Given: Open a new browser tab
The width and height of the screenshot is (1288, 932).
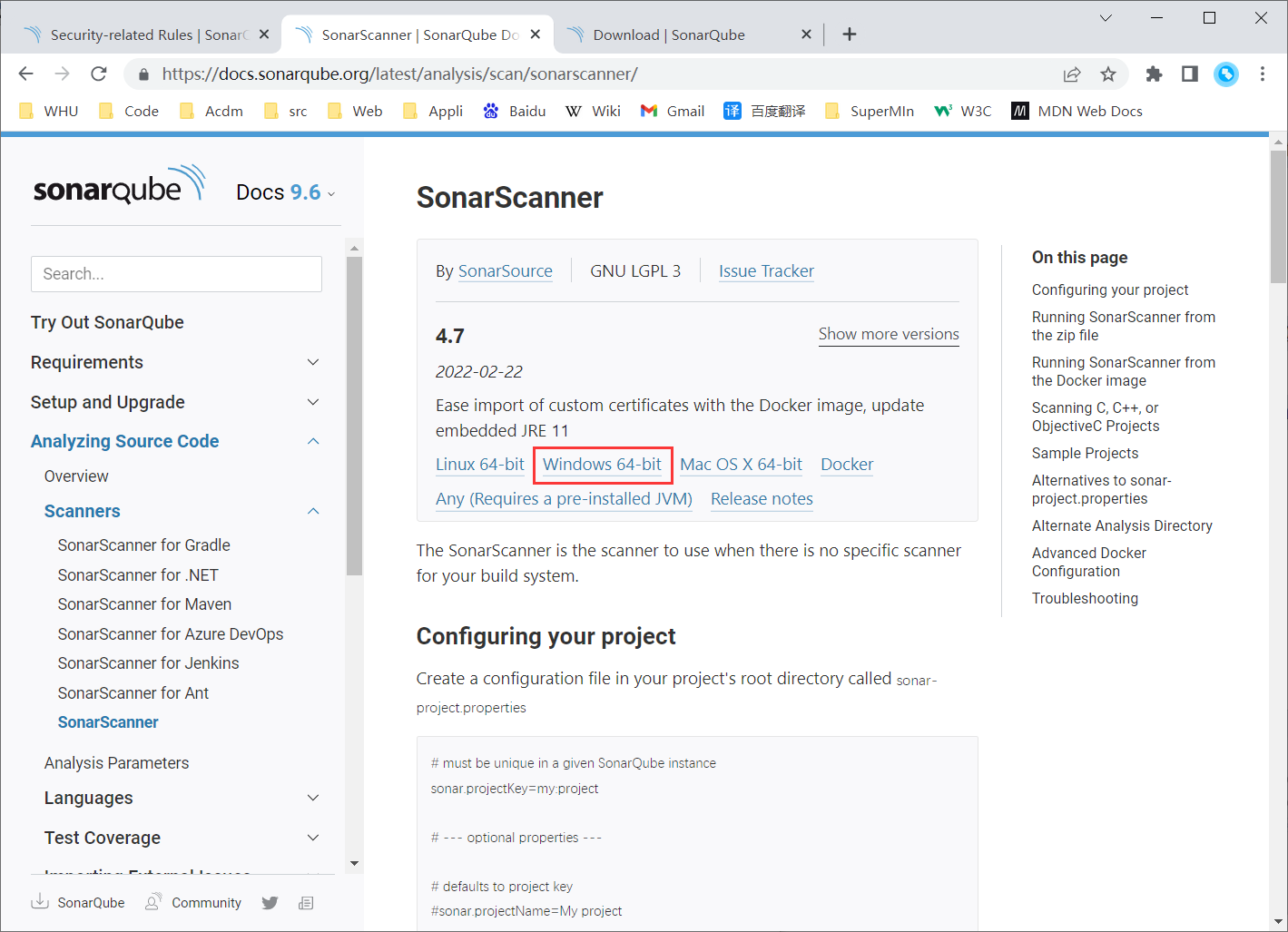Looking at the screenshot, I should point(850,34).
